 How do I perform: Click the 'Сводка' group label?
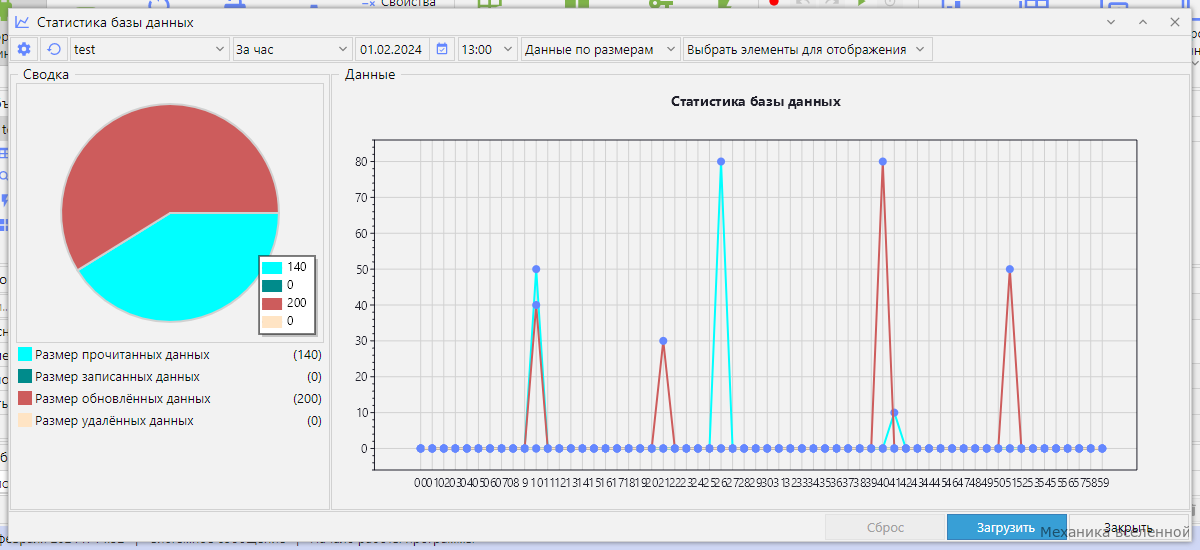[x=46, y=74]
